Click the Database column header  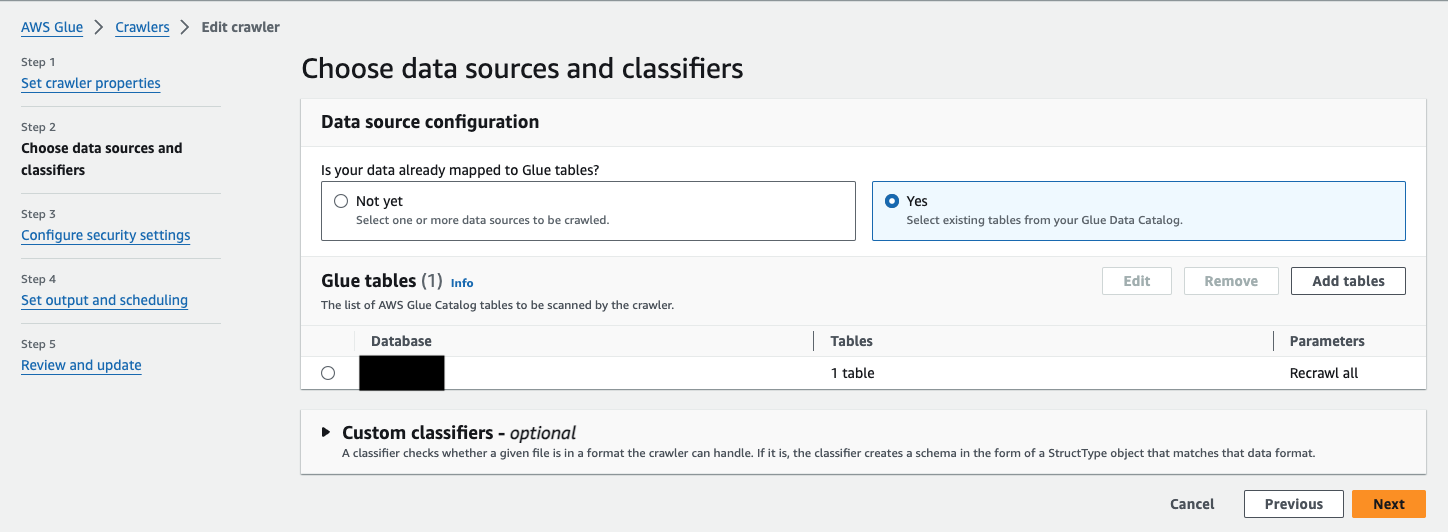401,341
